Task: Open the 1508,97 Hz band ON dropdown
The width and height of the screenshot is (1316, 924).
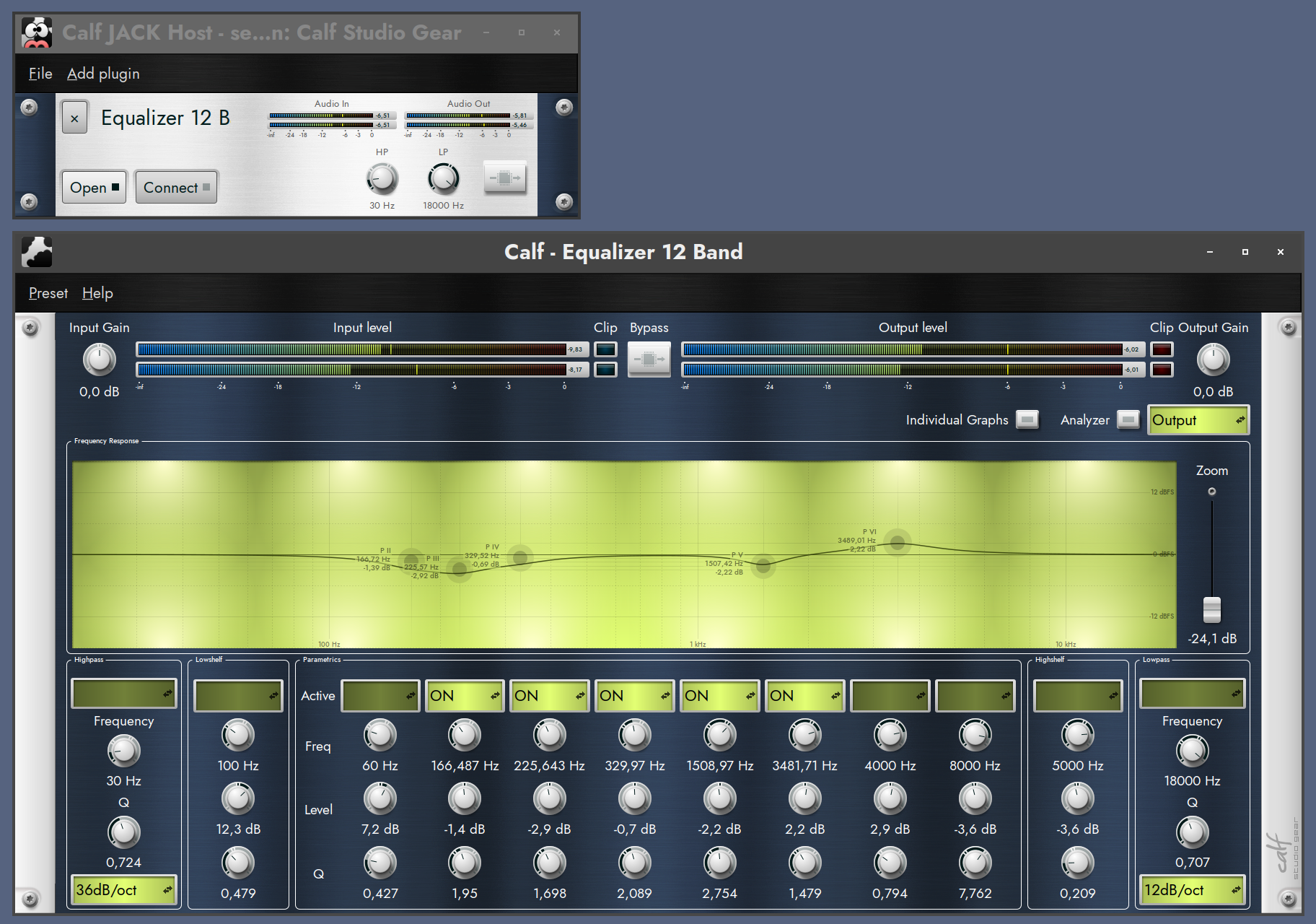Action: click(719, 696)
